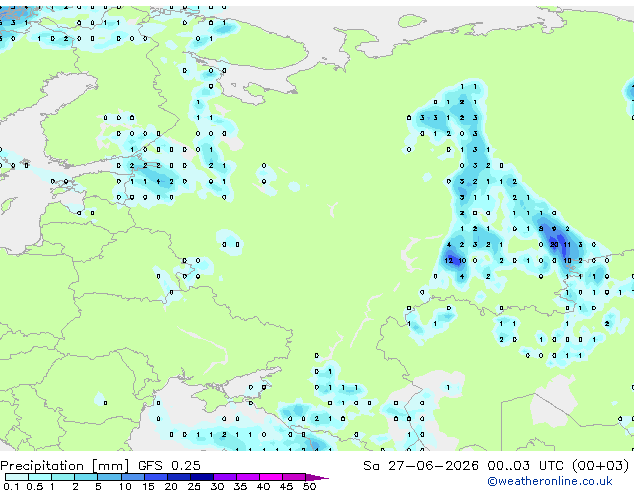
Task: Click the '(00+03)' forecast offset text
Action: pyautogui.click(x=600, y=466)
